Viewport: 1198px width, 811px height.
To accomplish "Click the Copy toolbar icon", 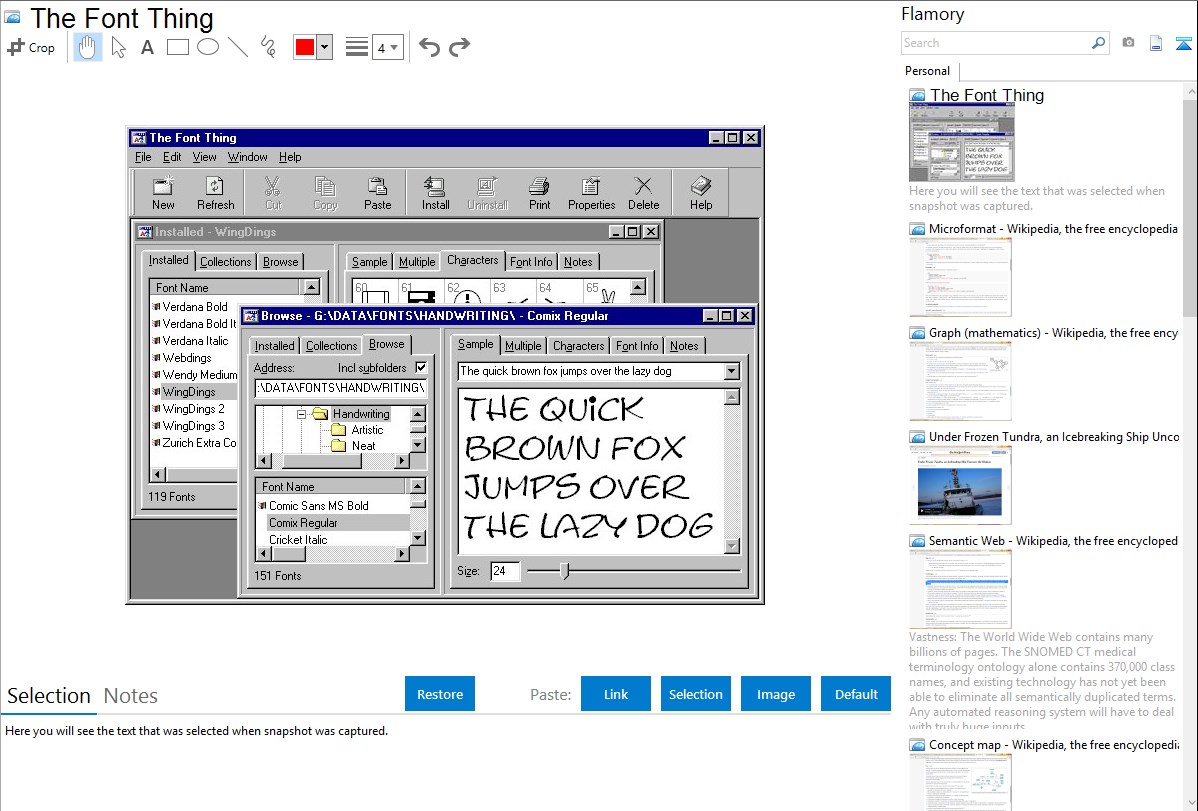I will (x=325, y=193).
